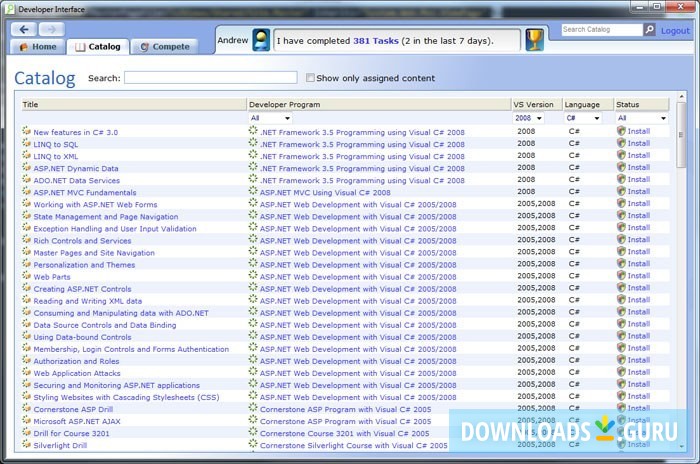700x464 pixels.
Task: Sort by the Title column header
Action: point(134,105)
